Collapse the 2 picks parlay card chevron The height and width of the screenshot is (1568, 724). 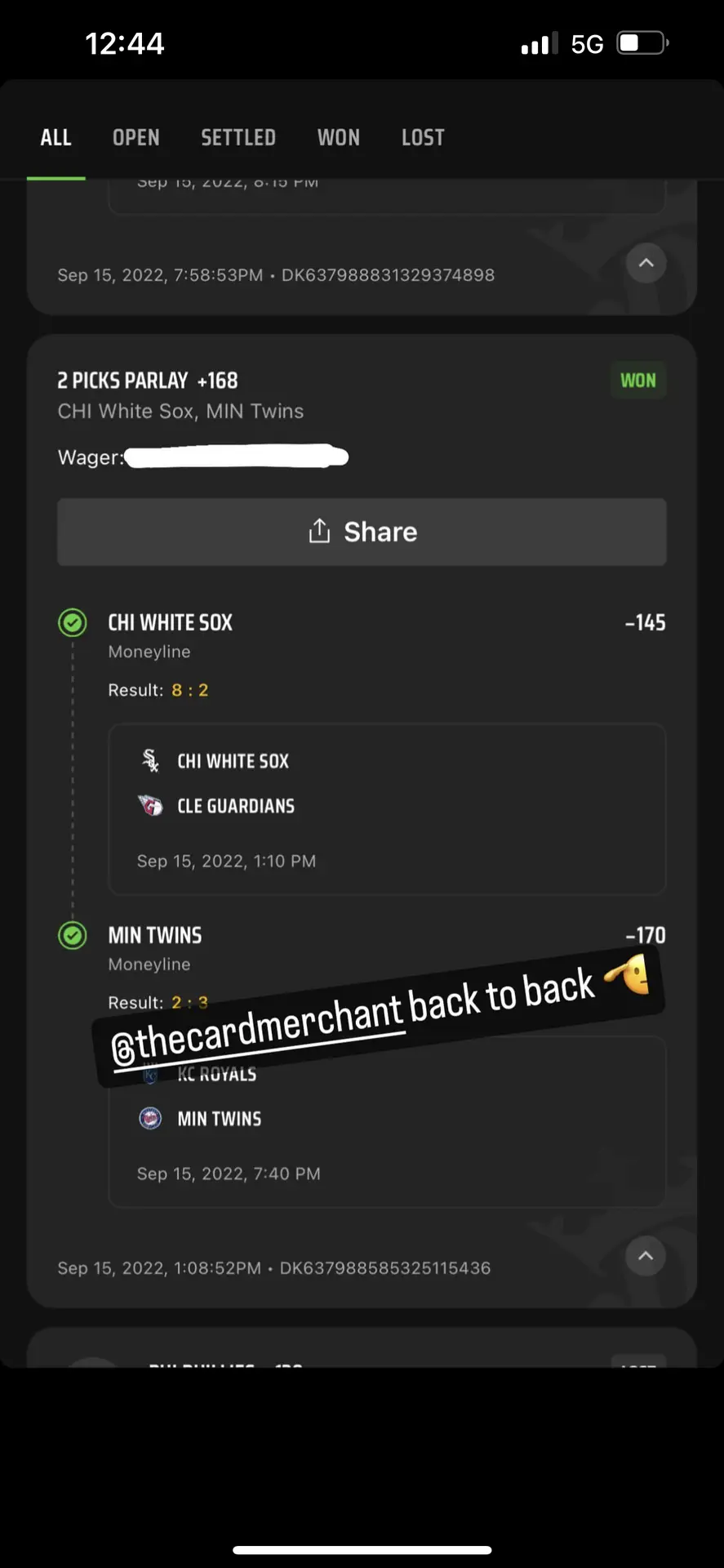(x=646, y=1256)
